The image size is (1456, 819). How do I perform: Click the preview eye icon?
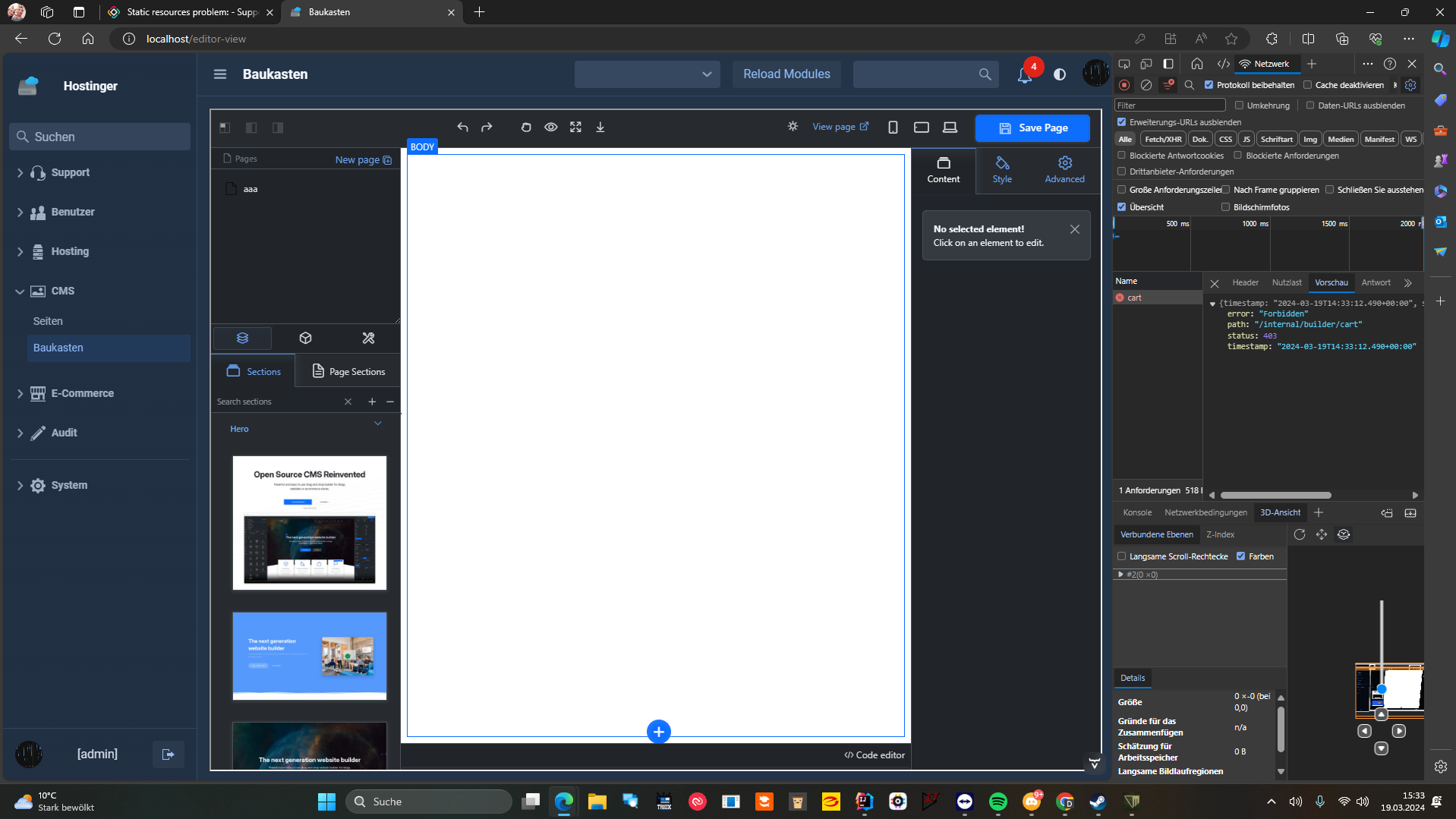coord(551,128)
